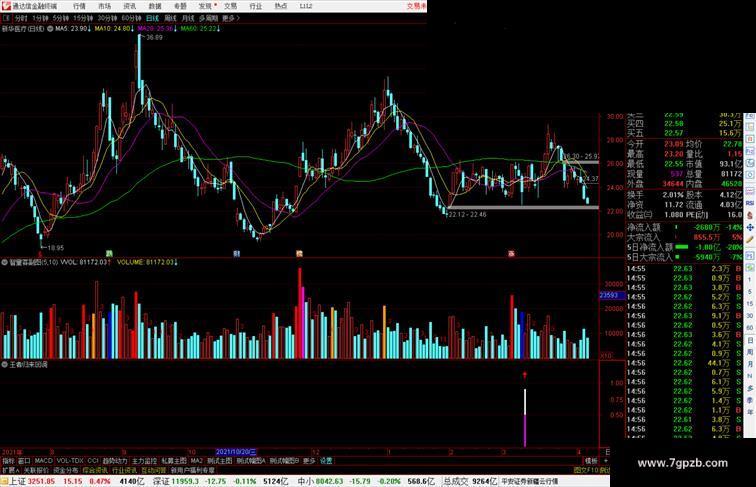Image resolution: width=756 pixels, height=487 pixels.
Task: Click the 交易未 link at top right
Action: [x=417, y=6]
